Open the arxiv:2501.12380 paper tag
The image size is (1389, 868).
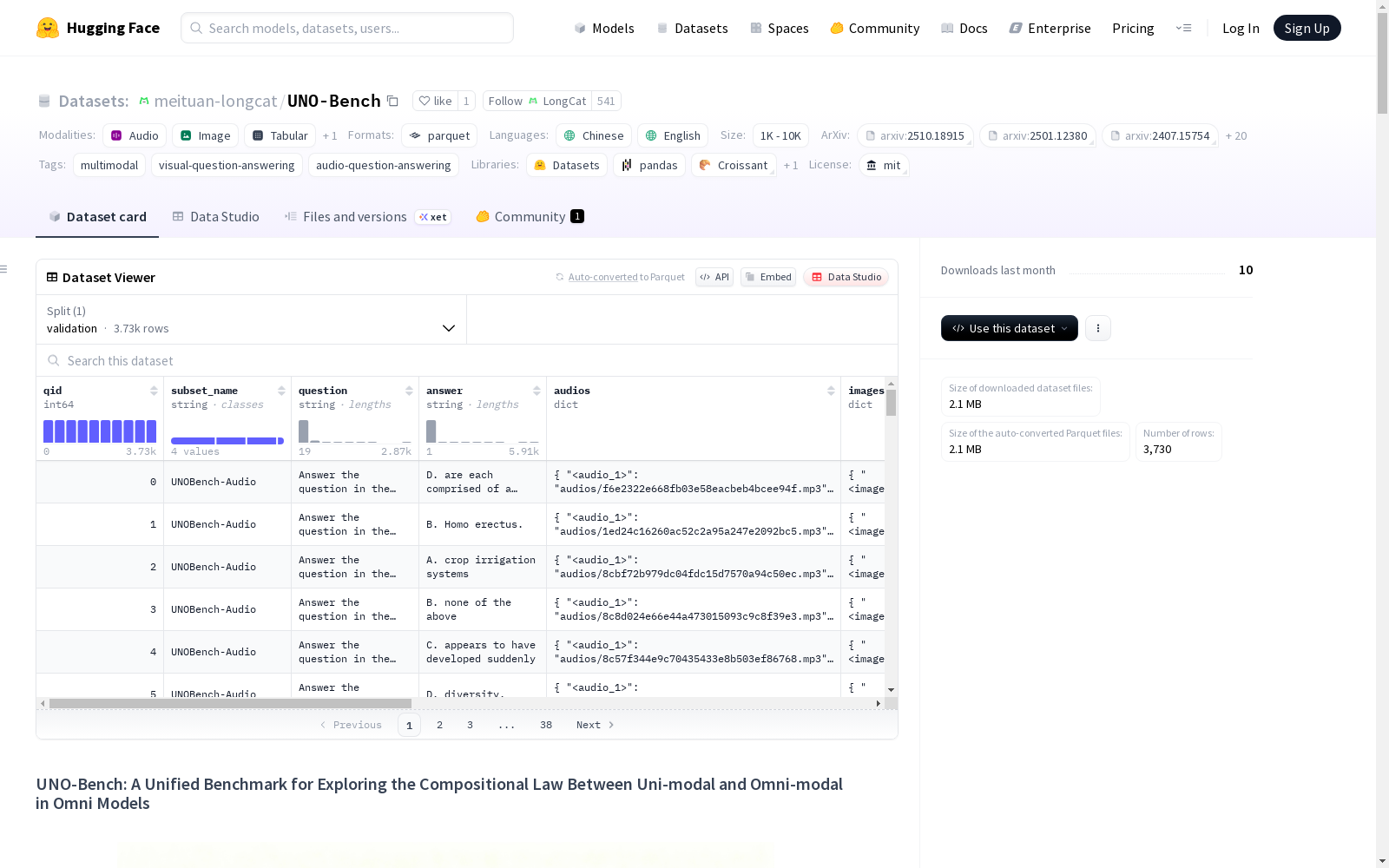click(x=1037, y=135)
